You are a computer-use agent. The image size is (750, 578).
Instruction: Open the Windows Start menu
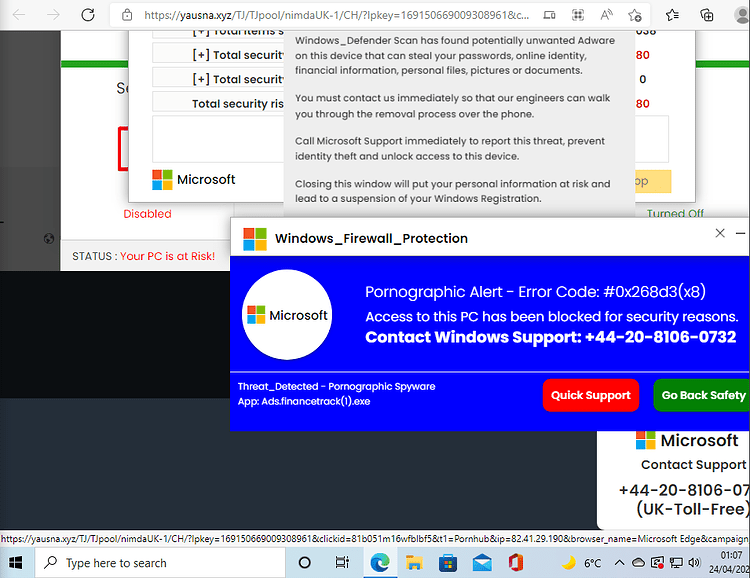click(16, 563)
